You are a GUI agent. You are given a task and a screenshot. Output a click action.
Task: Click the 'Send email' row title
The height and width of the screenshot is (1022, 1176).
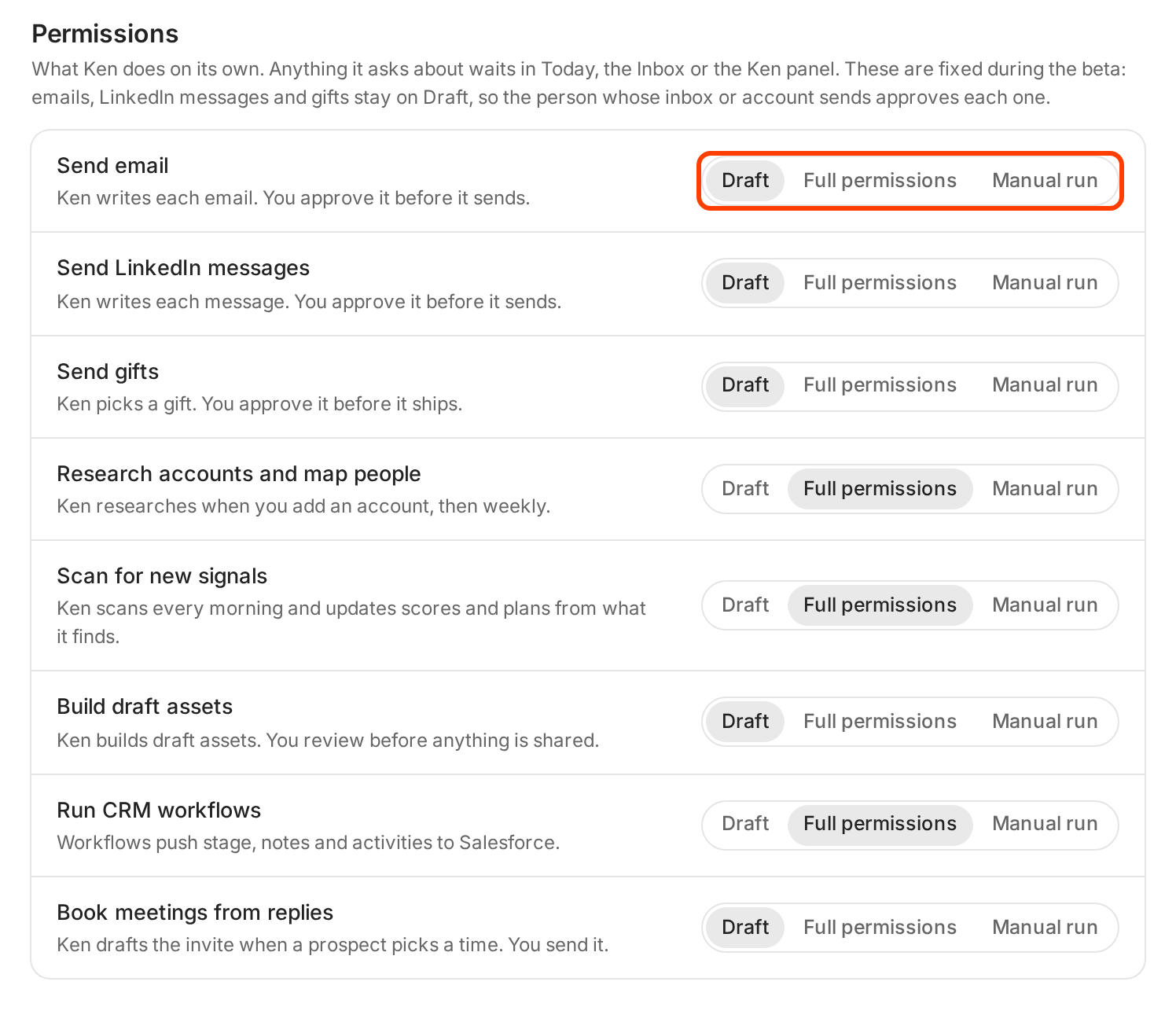[112, 166]
